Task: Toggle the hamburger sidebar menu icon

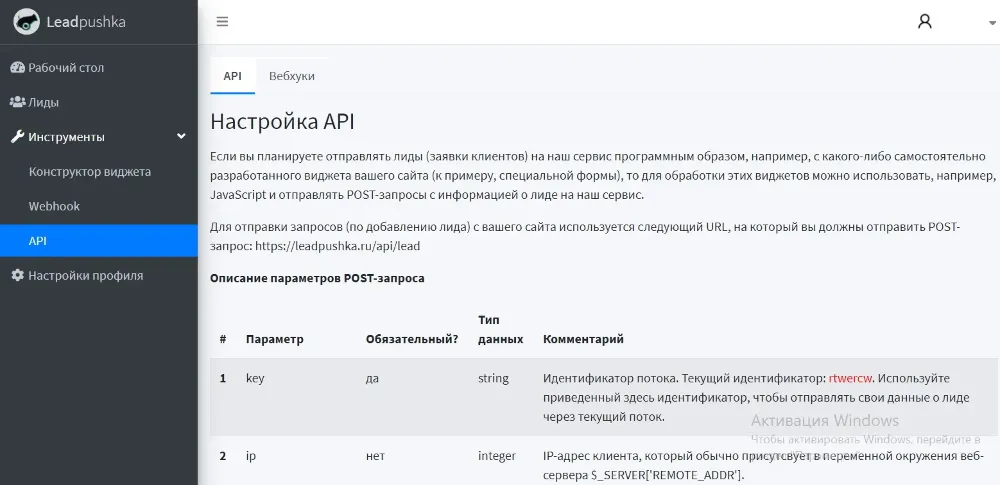Action: [x=222, y=22]
